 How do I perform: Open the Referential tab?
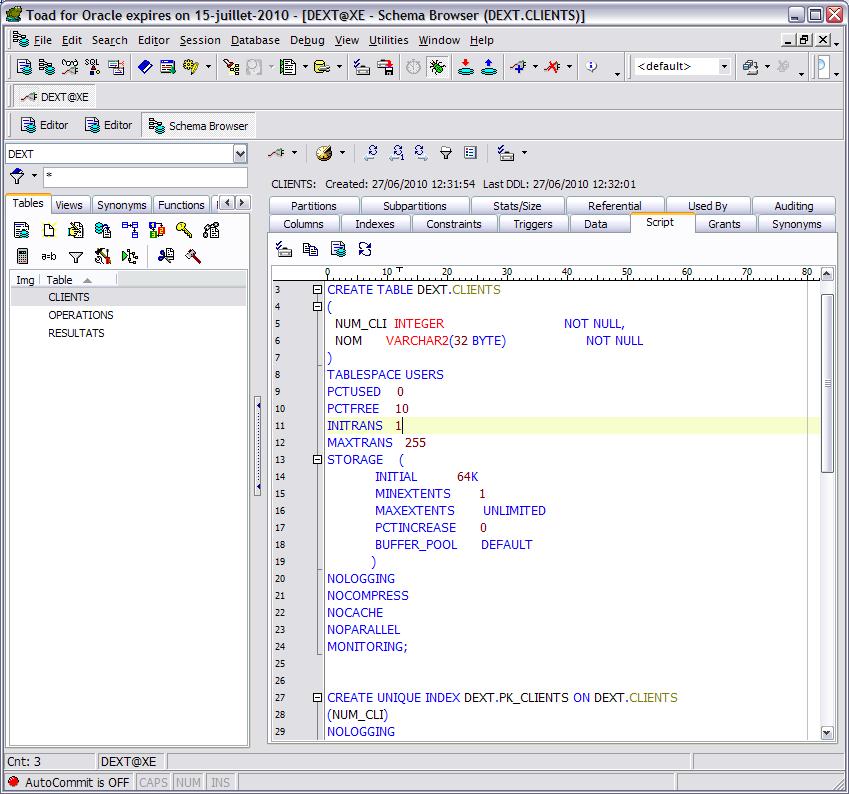point(615,206)
